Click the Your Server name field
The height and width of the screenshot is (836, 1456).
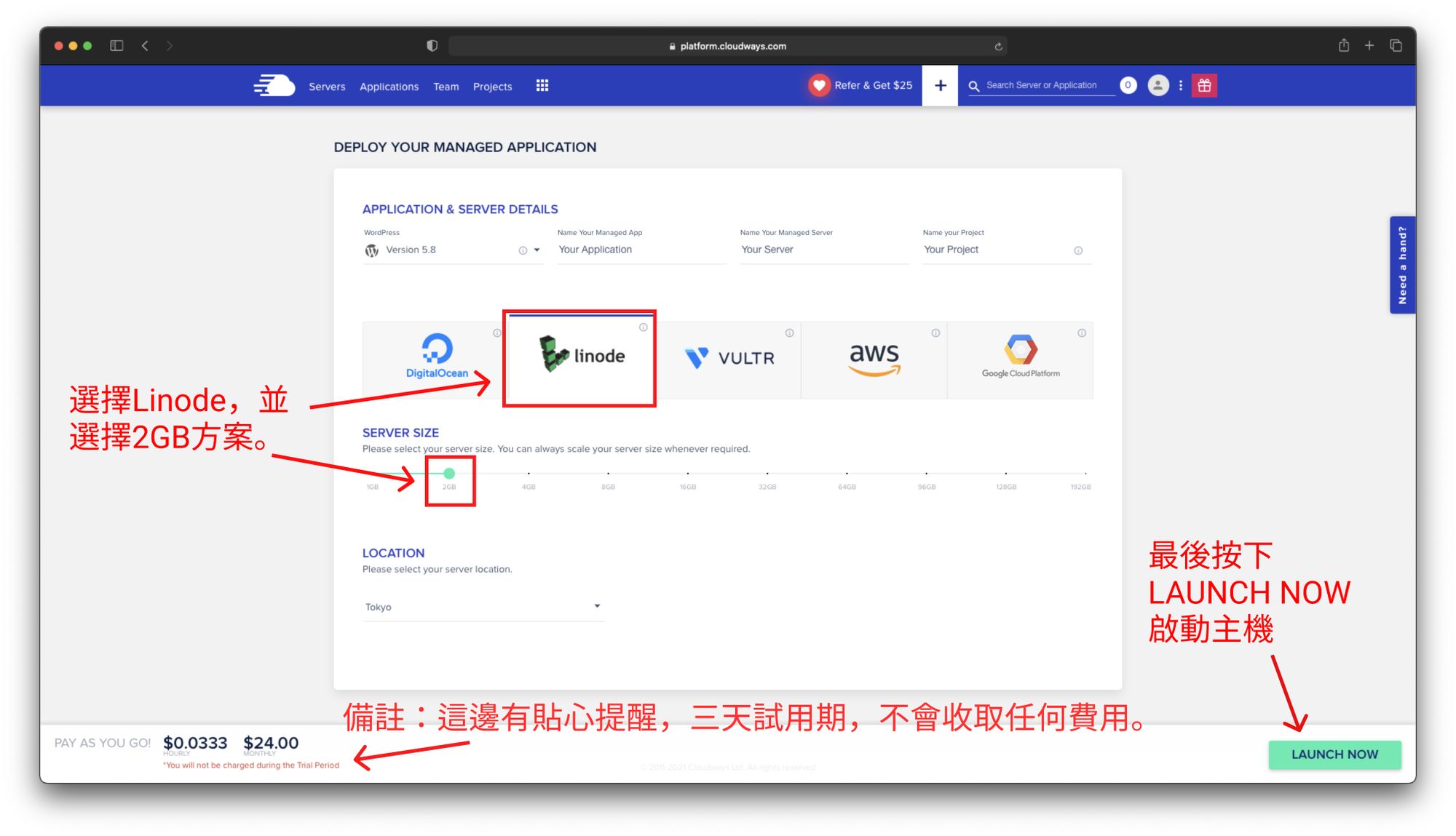(824, 250)
